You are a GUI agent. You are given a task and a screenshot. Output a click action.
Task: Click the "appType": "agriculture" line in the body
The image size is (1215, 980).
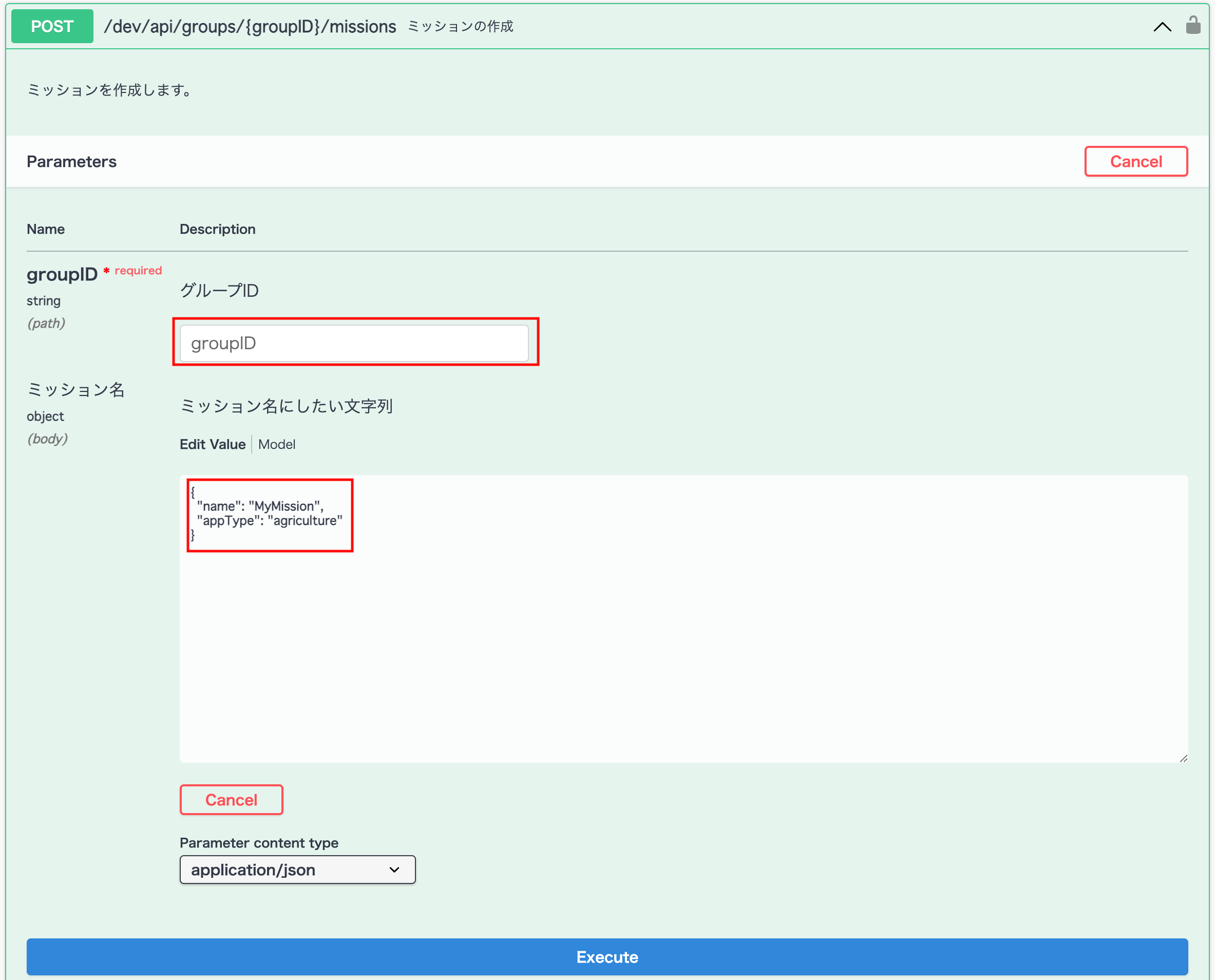[269, 520]
